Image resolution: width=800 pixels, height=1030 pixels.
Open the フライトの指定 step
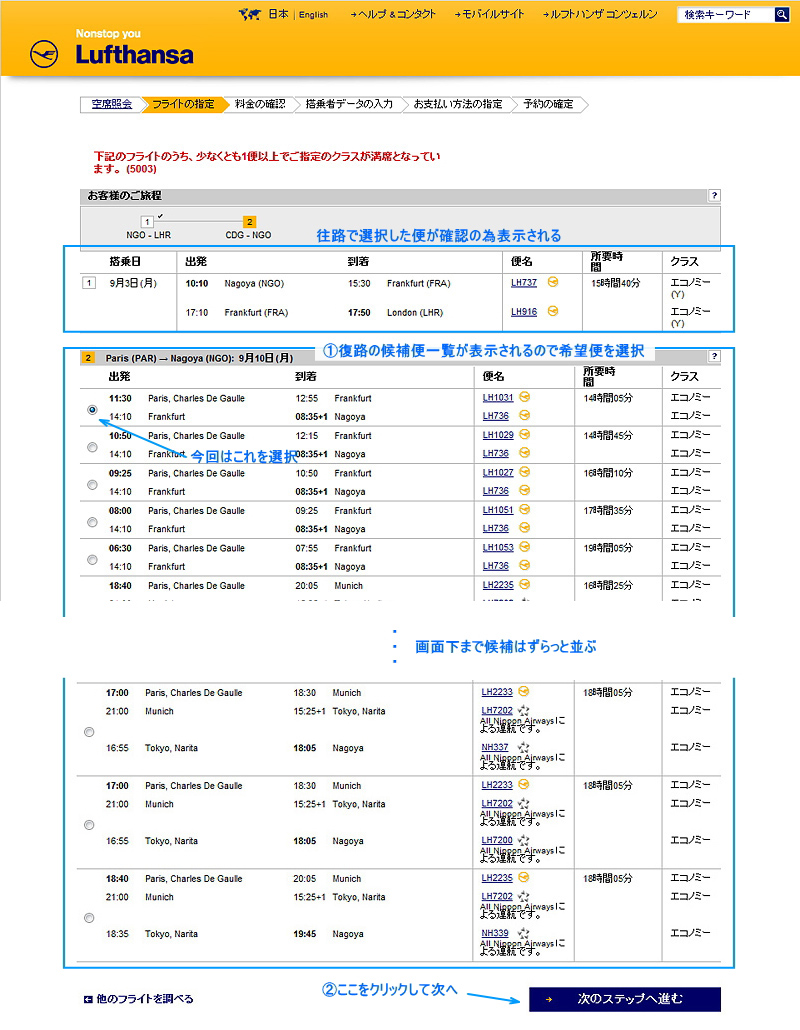(x=183, y=104)
